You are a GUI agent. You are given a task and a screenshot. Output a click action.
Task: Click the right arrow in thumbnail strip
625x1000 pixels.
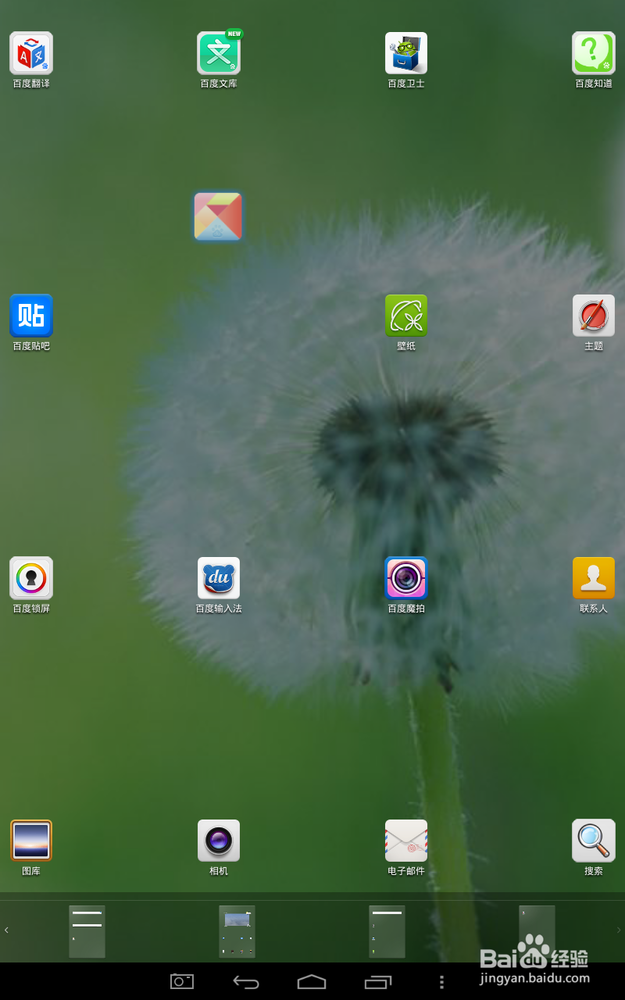pos(619,930)
